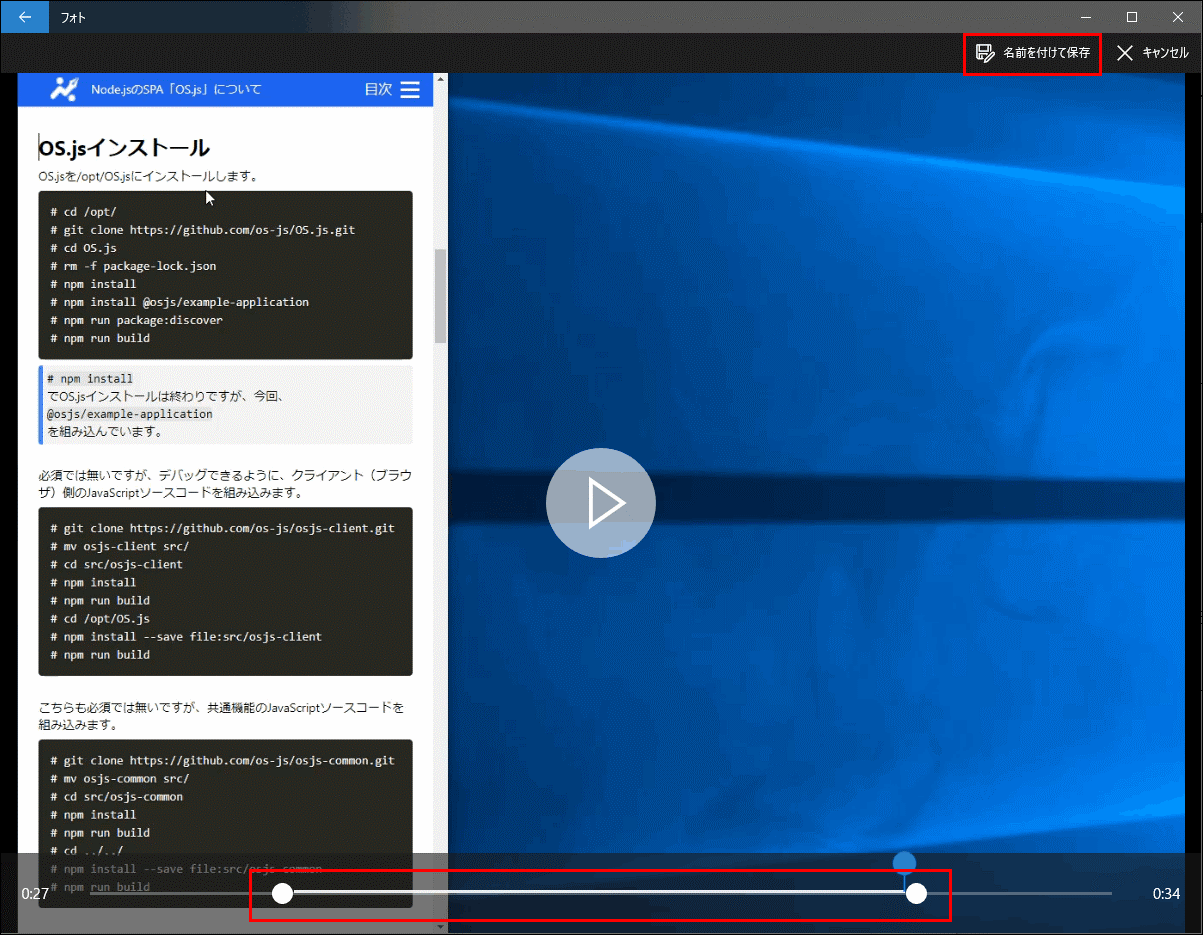
Task: Click the '@osjs/example-application' text in the note box
Action: [129, 414]
